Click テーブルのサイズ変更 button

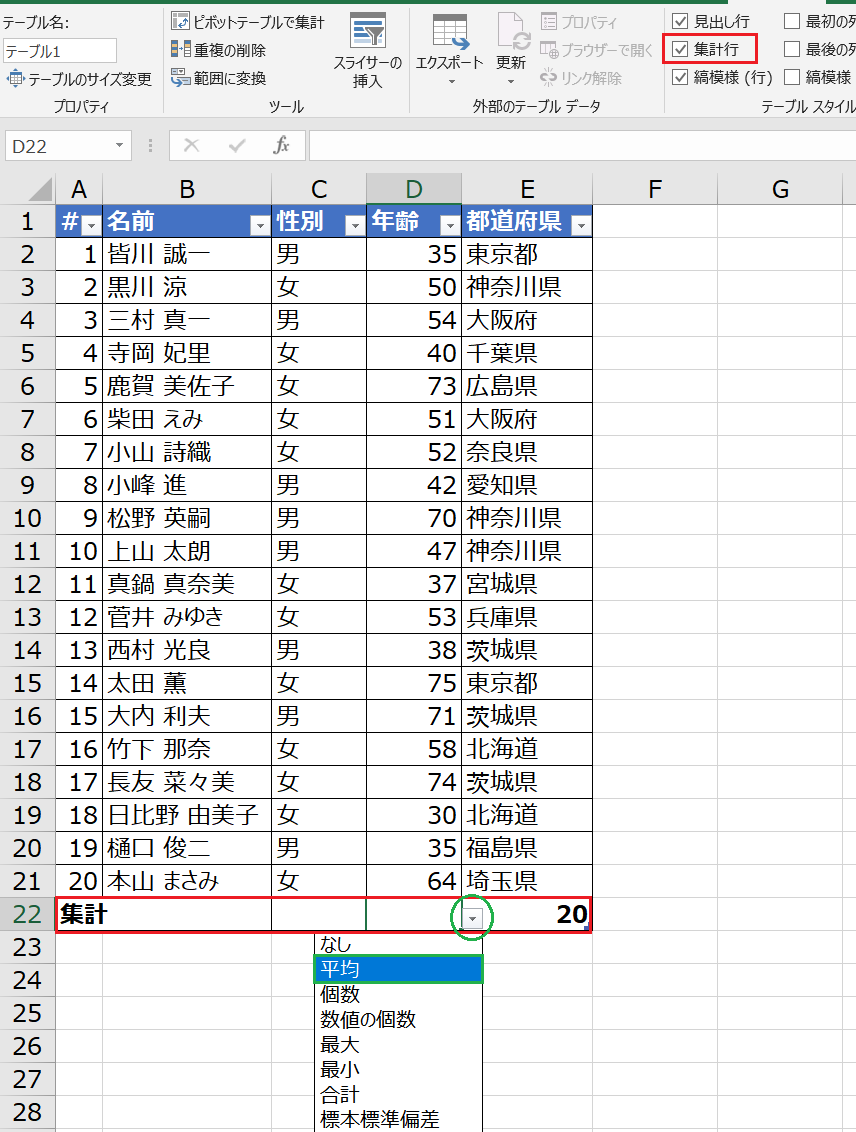(79, 79)
